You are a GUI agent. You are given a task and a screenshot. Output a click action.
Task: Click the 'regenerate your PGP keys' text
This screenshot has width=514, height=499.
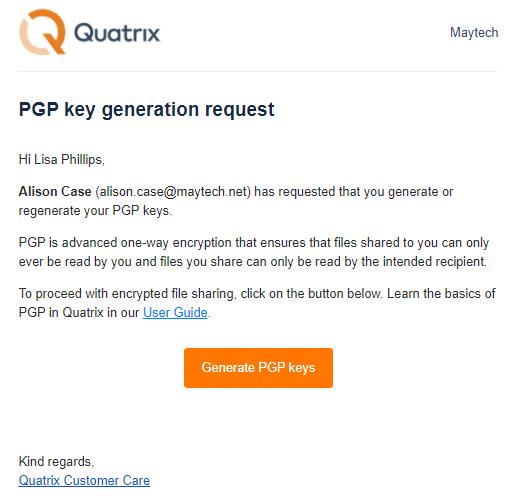[x=95, y=211]
